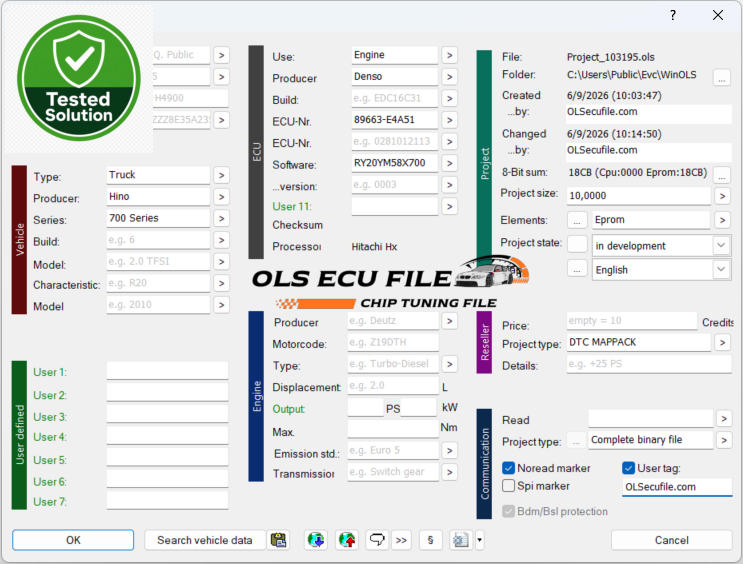Click arrow next to User 11 field
Screen dimensions: 743x564
(449, 207)
